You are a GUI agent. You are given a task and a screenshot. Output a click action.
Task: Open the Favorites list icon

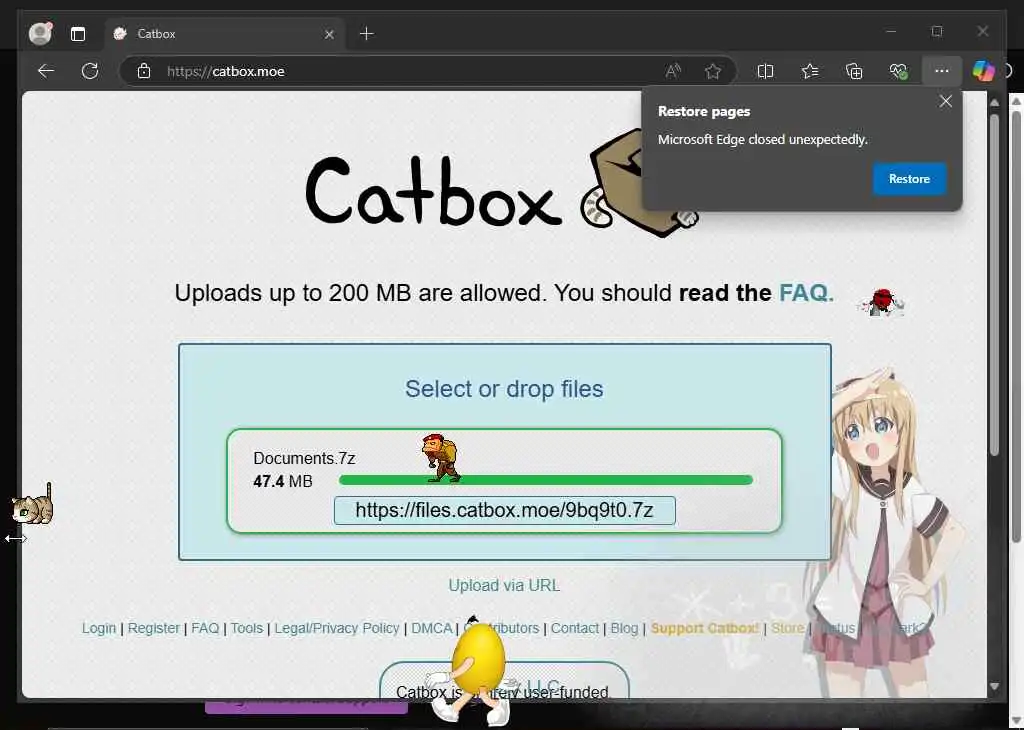coord(810,71)
